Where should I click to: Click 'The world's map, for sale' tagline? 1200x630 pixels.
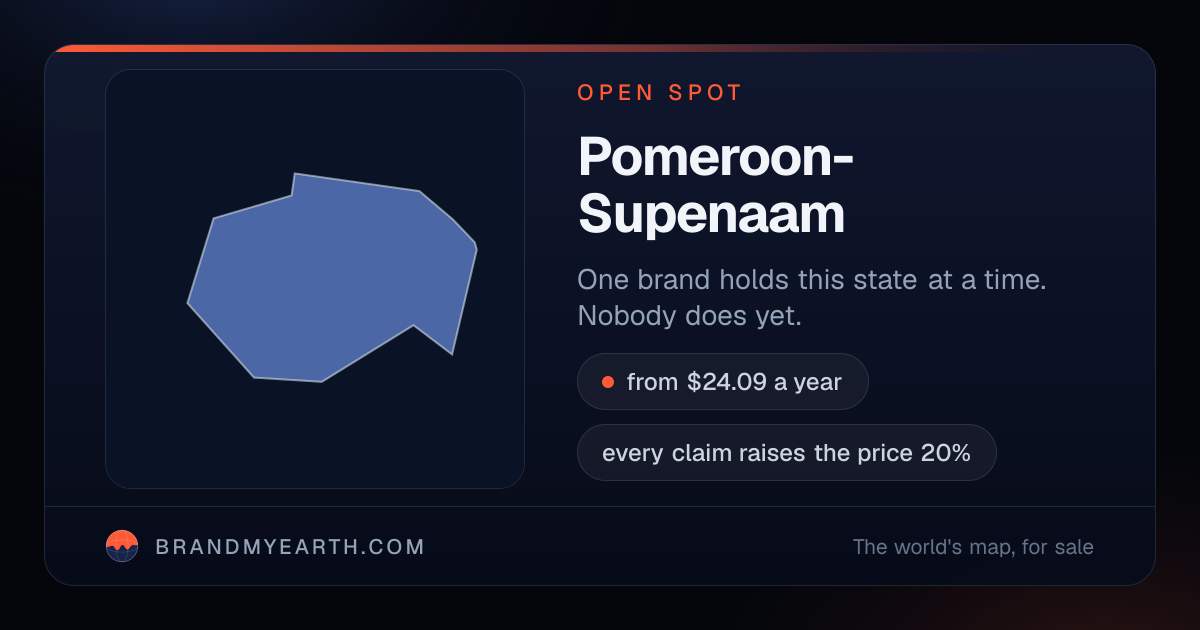tap(973, 547)
